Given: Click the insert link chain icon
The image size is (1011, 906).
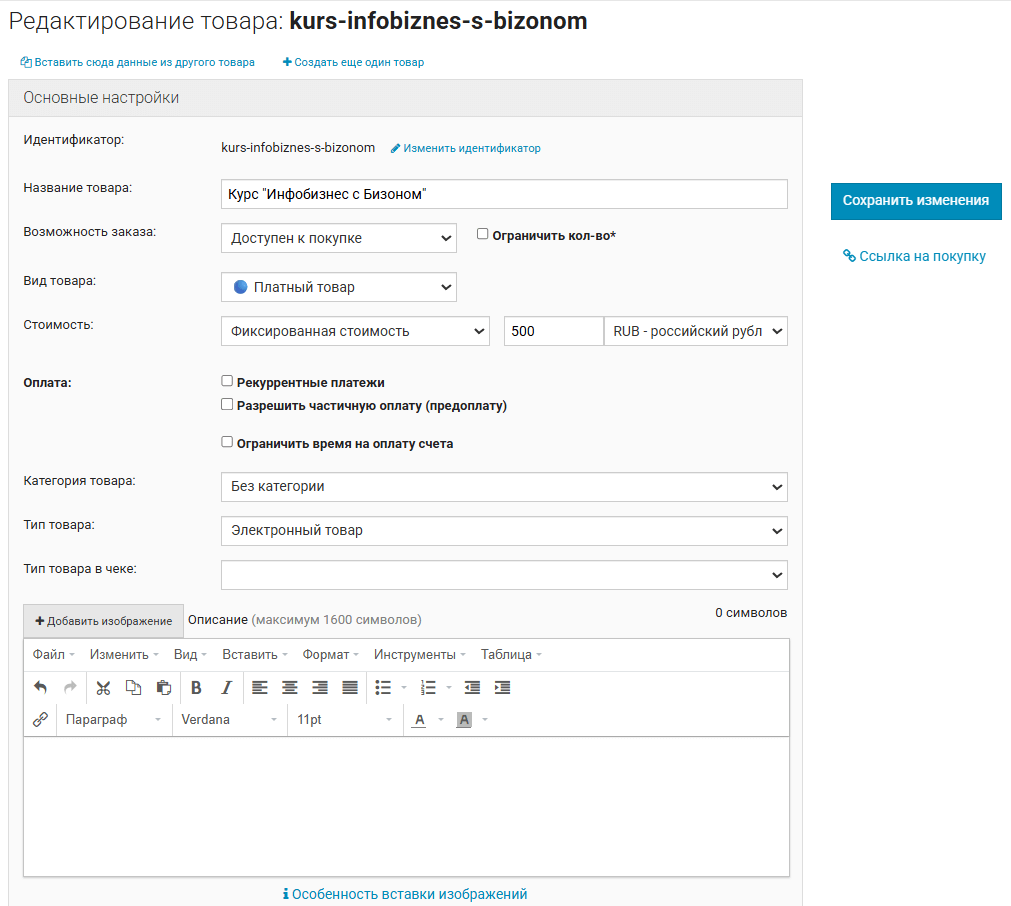Looking at the screenshot, I should 40,720.
